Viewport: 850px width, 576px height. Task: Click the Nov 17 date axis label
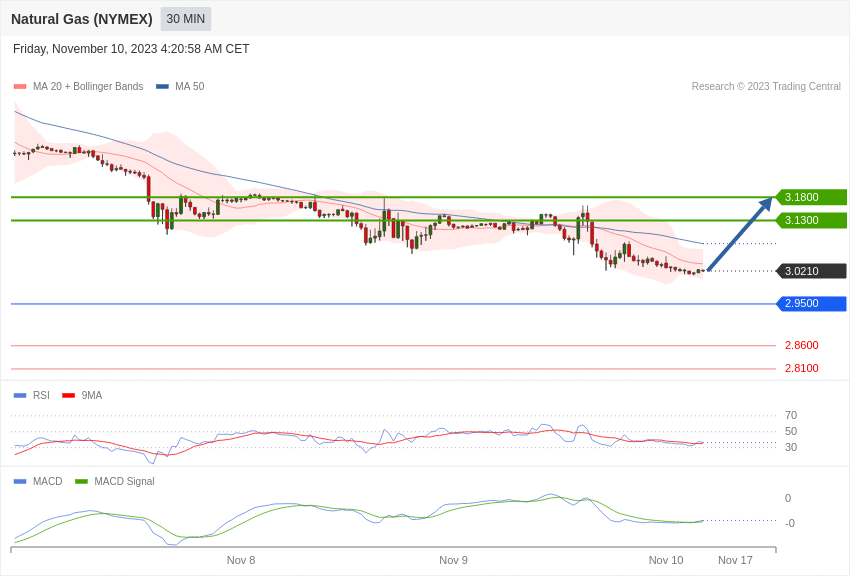click(x=736, y=560)
